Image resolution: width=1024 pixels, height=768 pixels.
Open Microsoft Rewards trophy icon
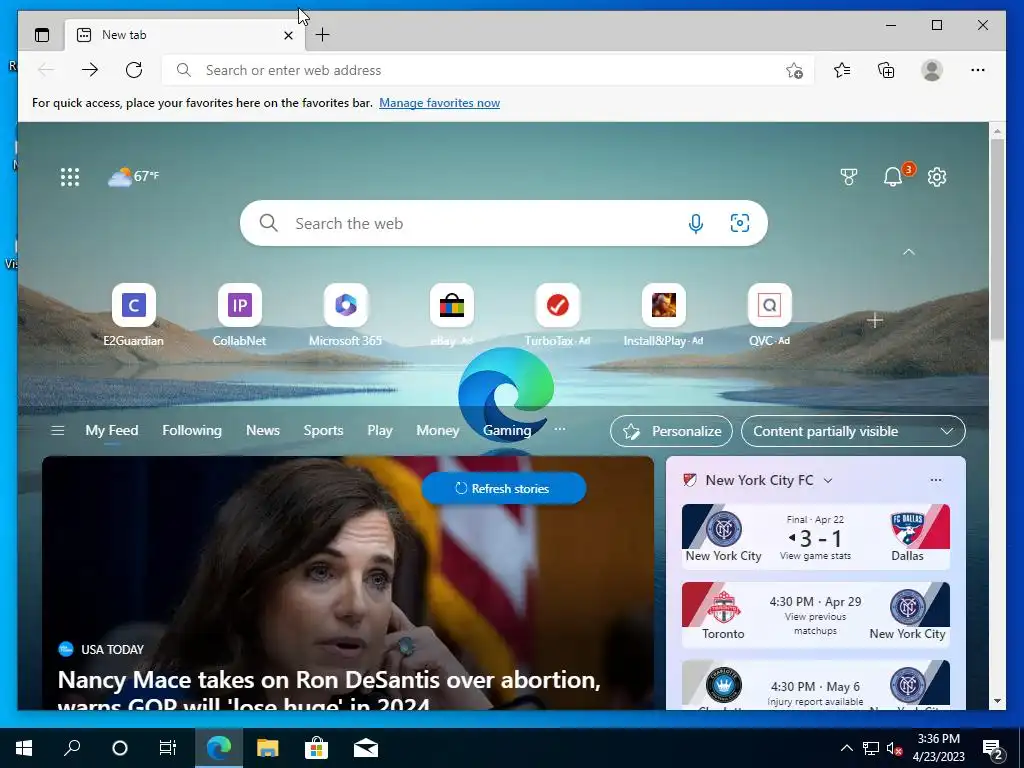848,176
